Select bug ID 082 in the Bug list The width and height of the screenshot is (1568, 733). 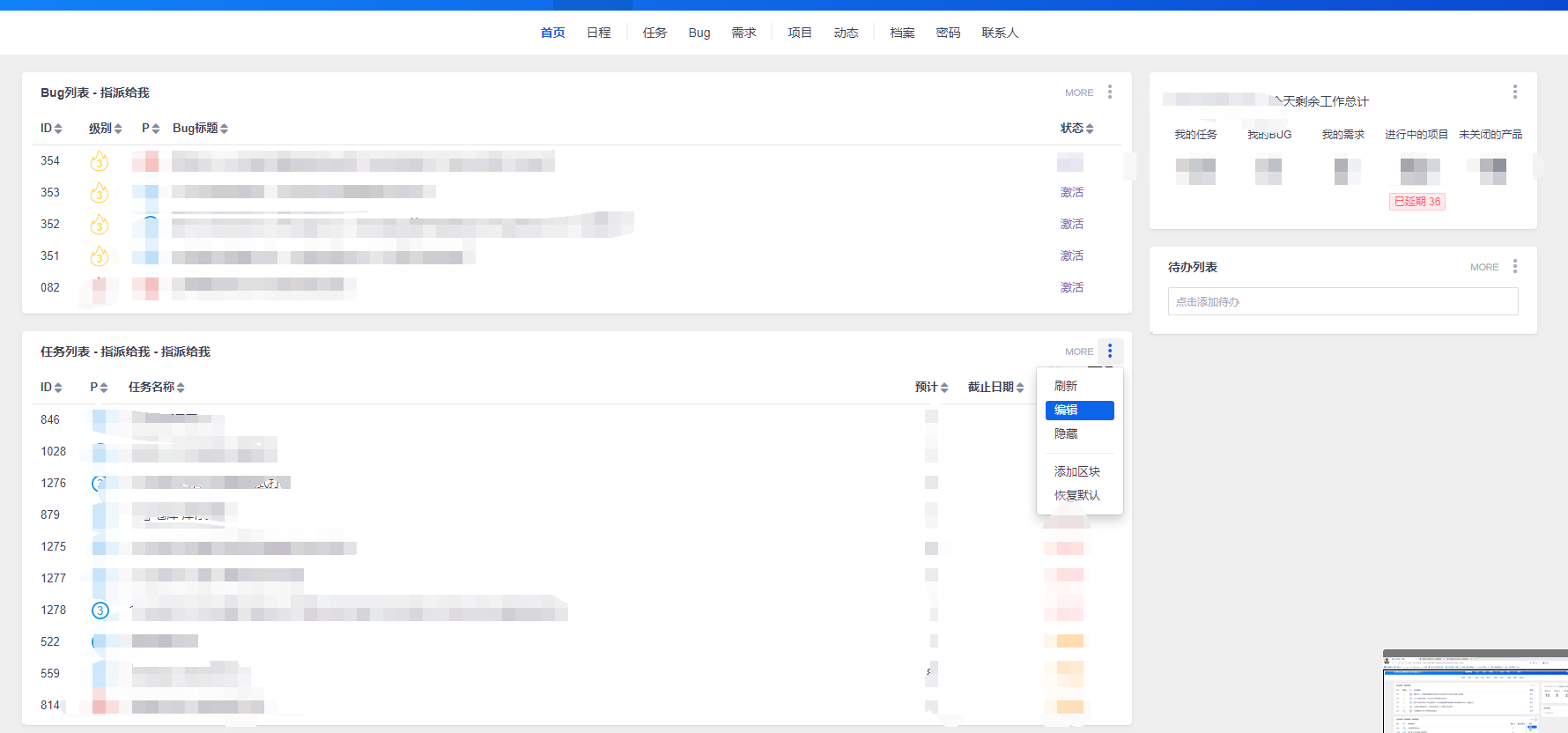[x=50, y=287]
